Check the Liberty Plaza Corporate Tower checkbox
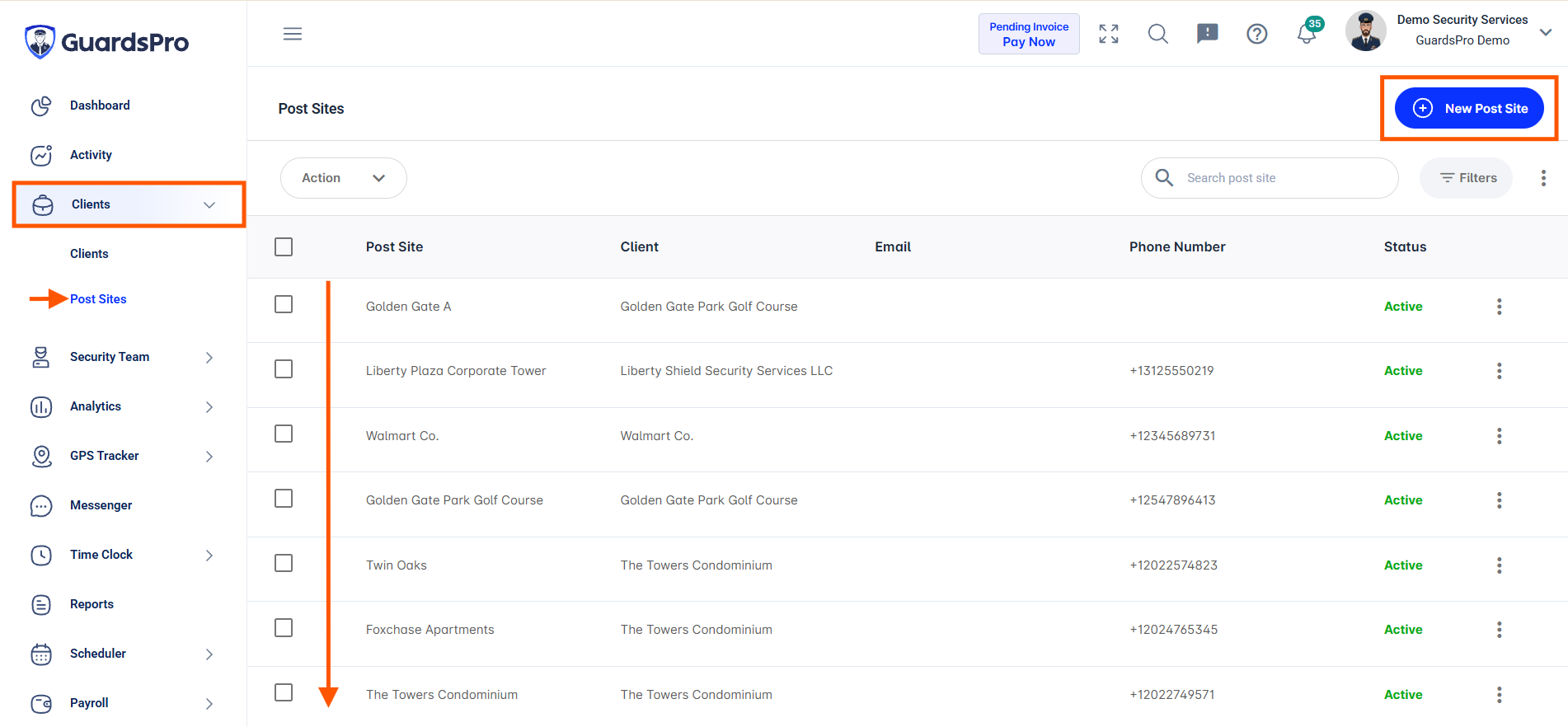The width and height of the screenshot is (1568, 727). (284, 368)
